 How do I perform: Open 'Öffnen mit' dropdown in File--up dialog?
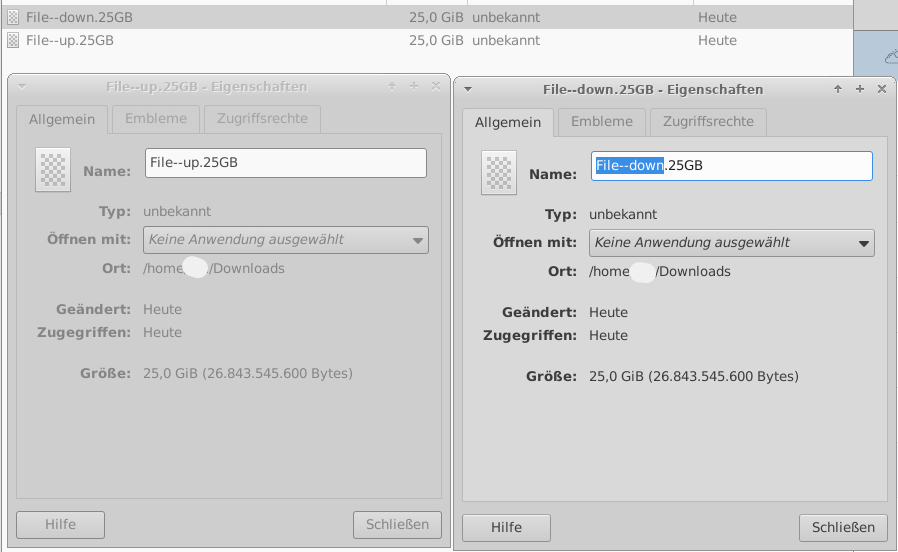coord(286,240)
